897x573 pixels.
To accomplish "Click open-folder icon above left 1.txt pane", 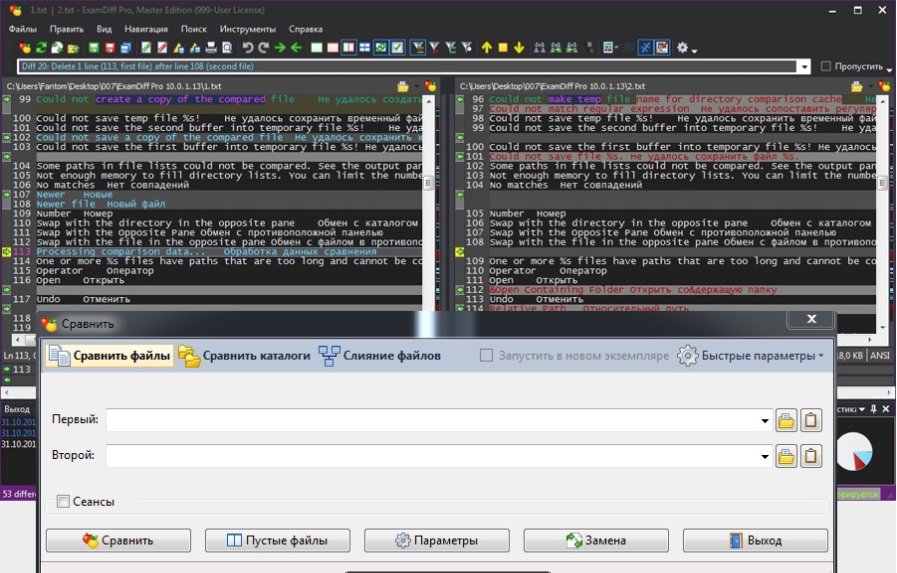I will [403, 86].
